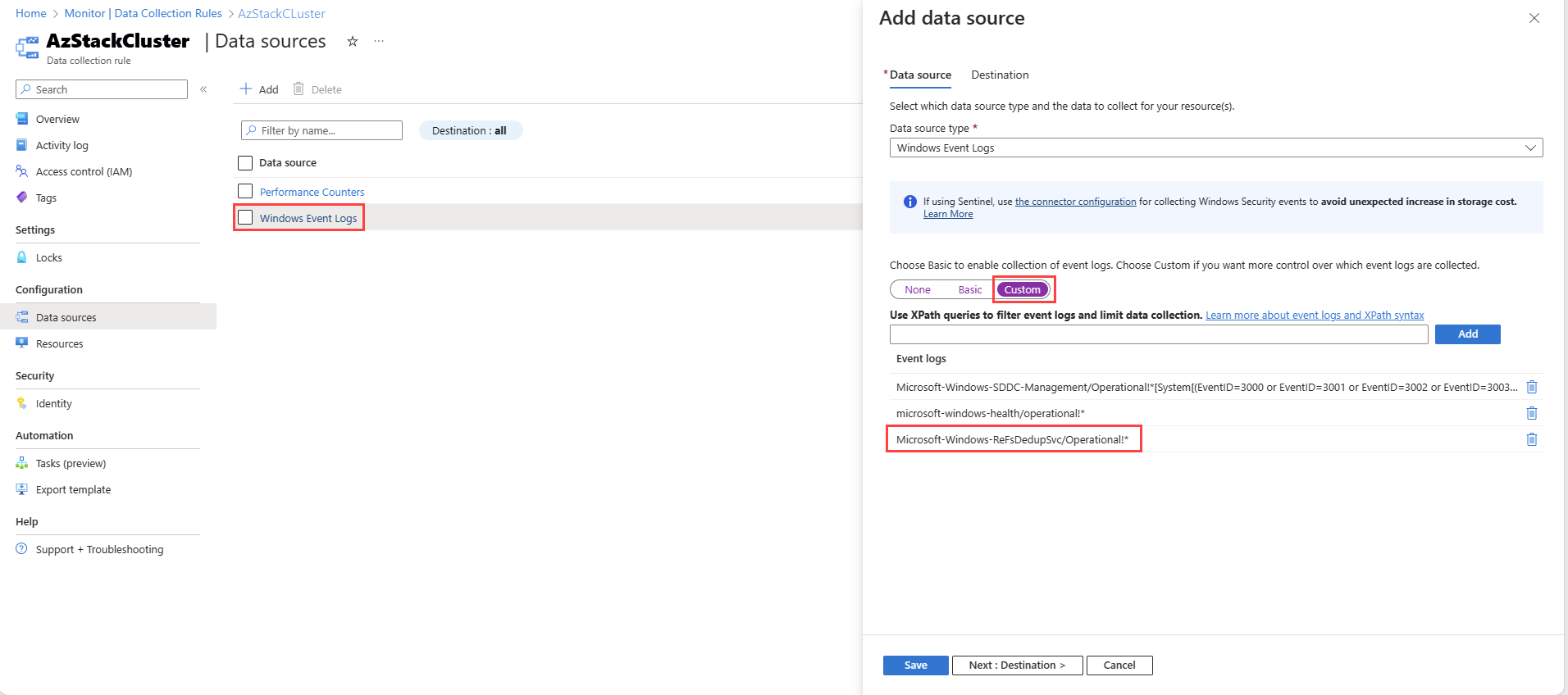
Task: Open the Tags menu item
Action: (x=46, y=198)
